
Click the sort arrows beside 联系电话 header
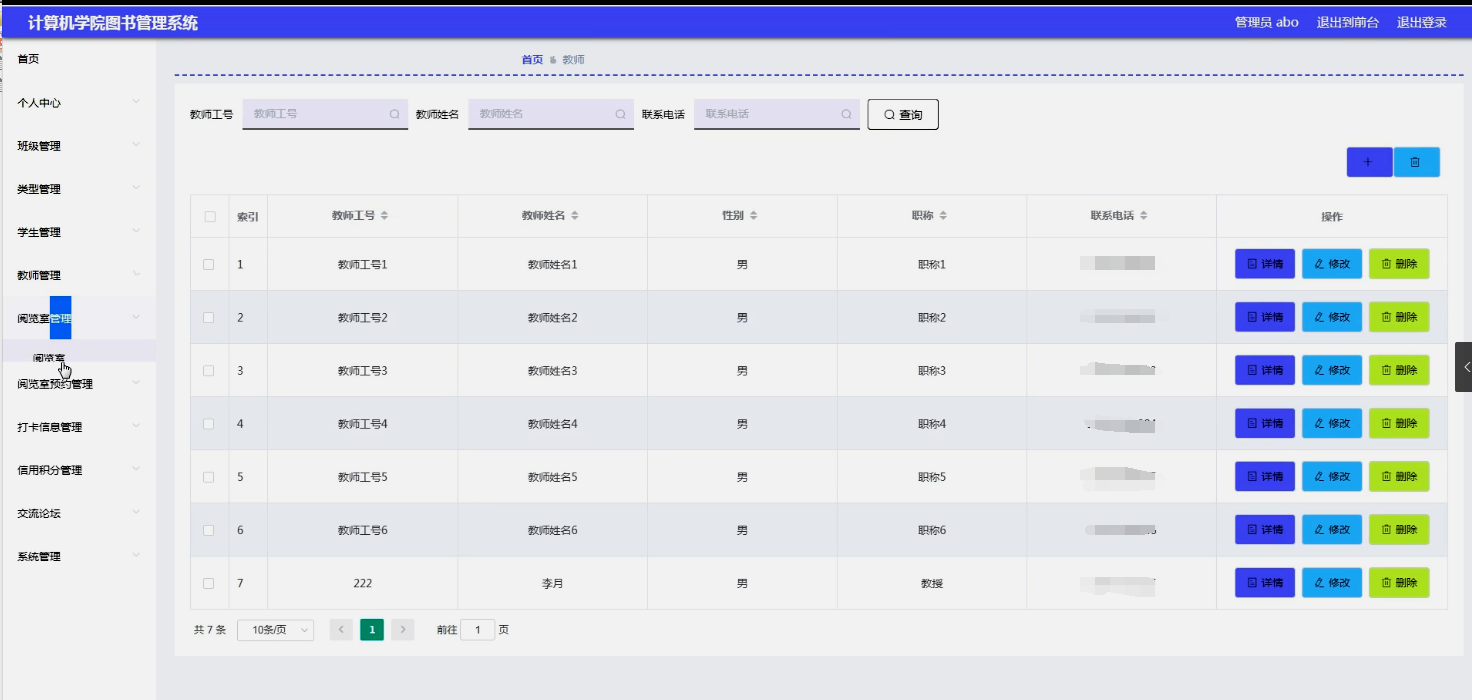[x=1143, y=216]
